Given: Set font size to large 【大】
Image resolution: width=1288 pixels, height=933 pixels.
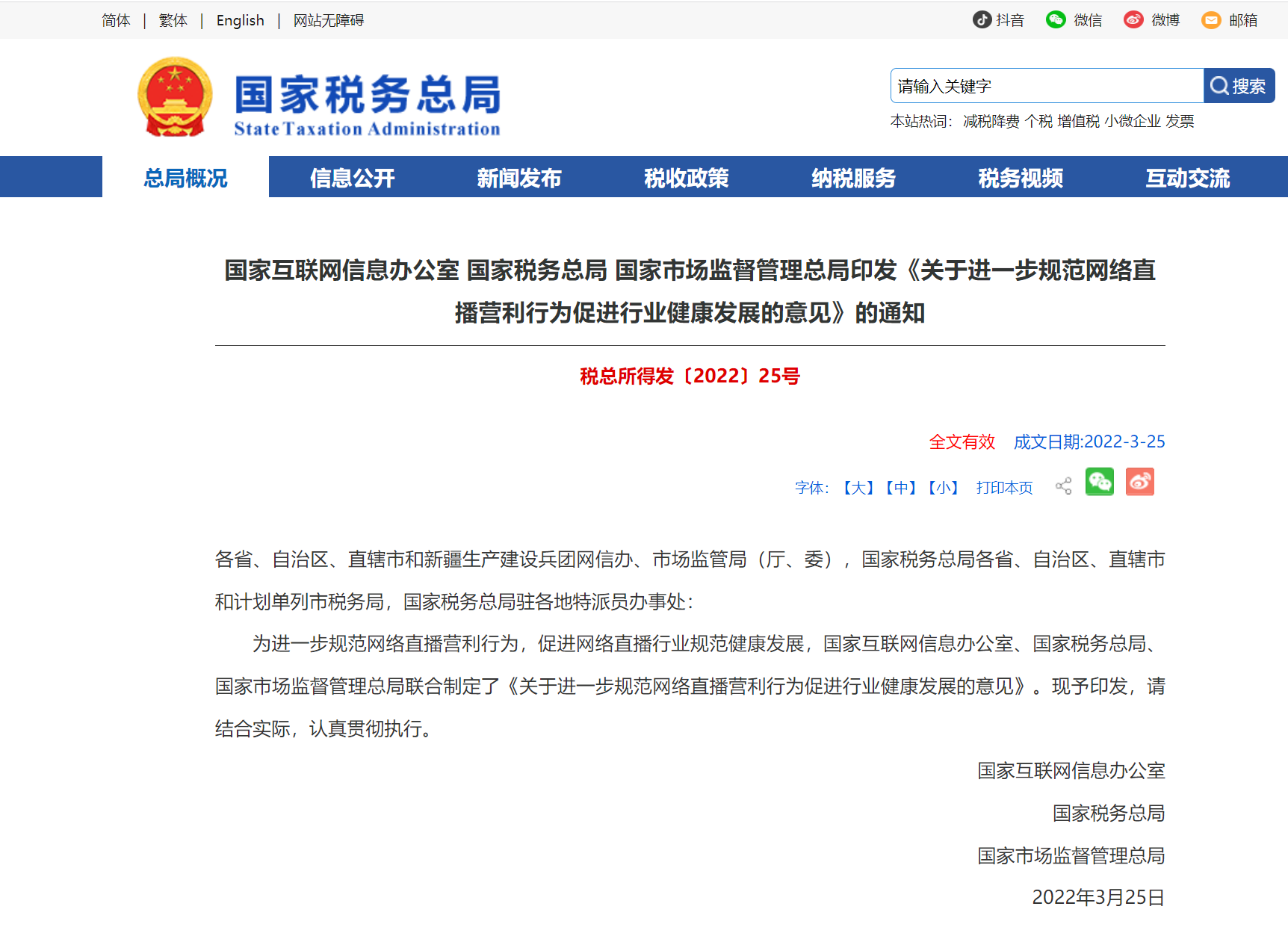Looking at the screenshot, I should pos(858,488).
